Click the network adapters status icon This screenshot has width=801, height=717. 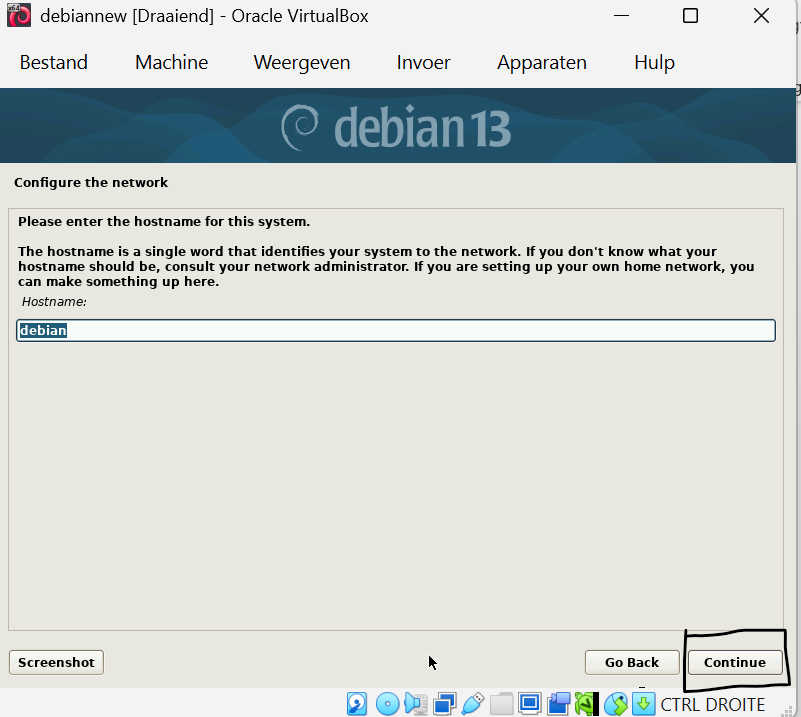pyautogui.click(x=444, y=704)
